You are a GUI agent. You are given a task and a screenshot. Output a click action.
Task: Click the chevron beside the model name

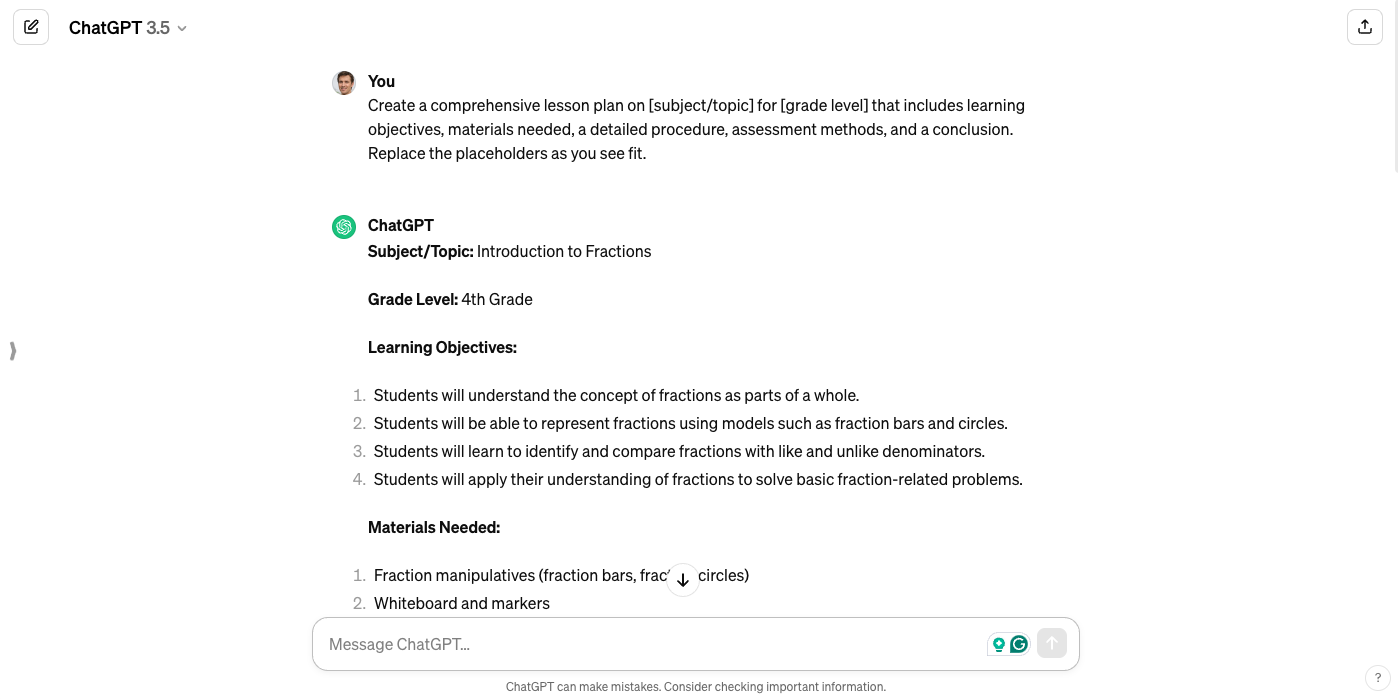point(181,28)
